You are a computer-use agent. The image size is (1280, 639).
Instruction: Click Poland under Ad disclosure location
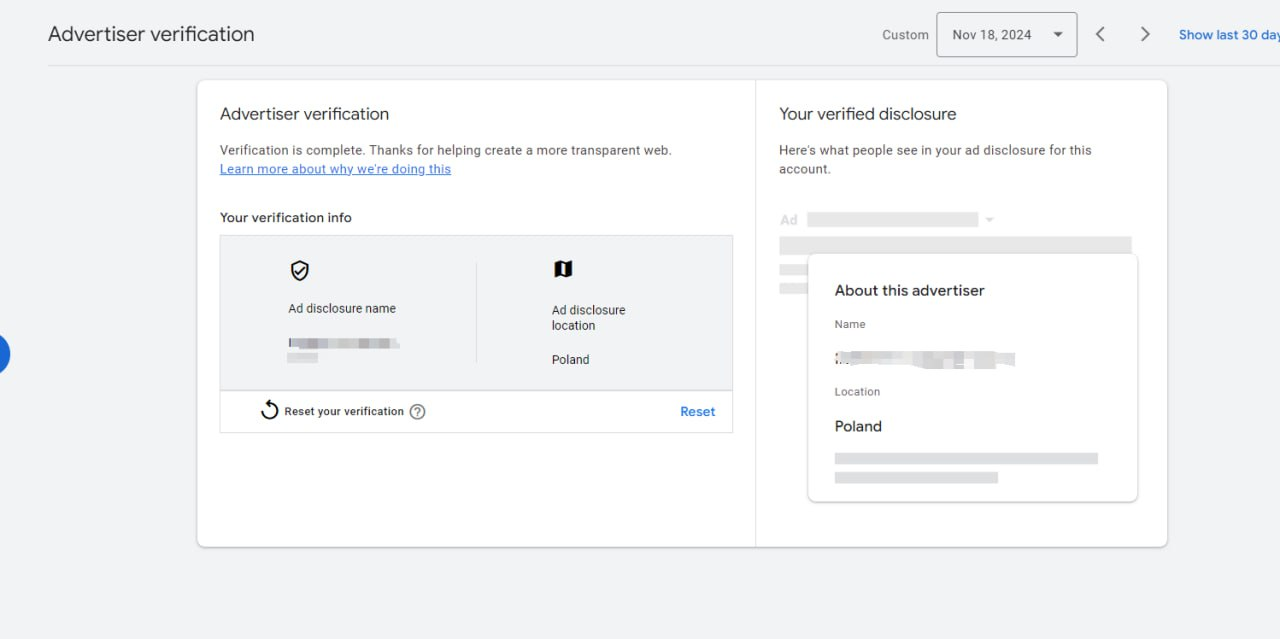570,359
